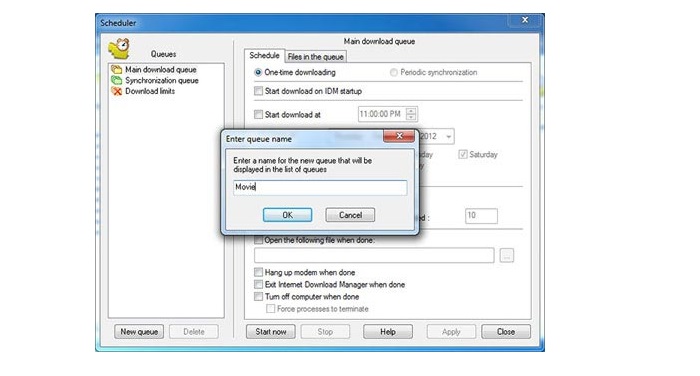The width and height of the screenshot is (700, 376).
Task: Enable Start download on IDM startup
Action: point(258,91)
